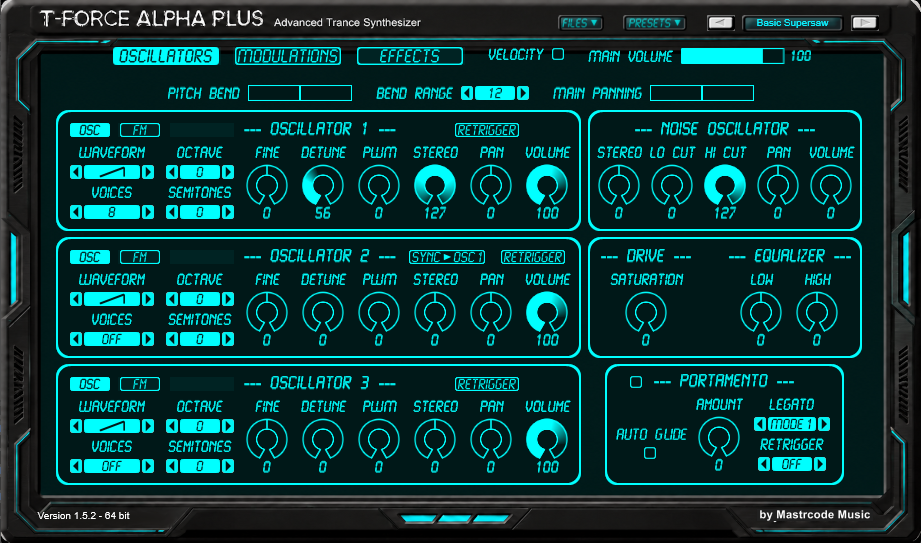Switch Oscillator 2 to FM mode
921x543 pixels.
140,257
